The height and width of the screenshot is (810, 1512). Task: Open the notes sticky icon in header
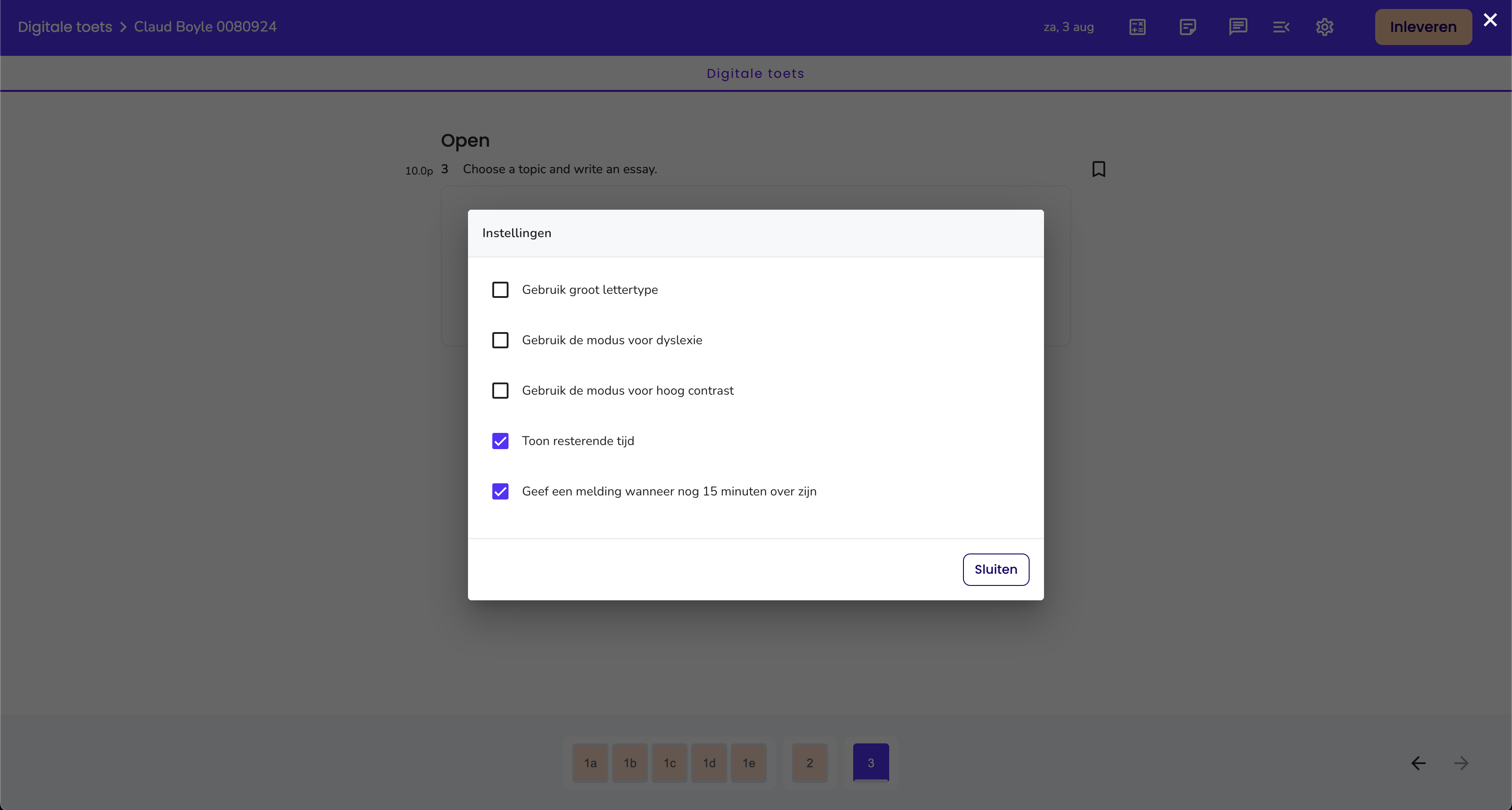point(1188,27)
